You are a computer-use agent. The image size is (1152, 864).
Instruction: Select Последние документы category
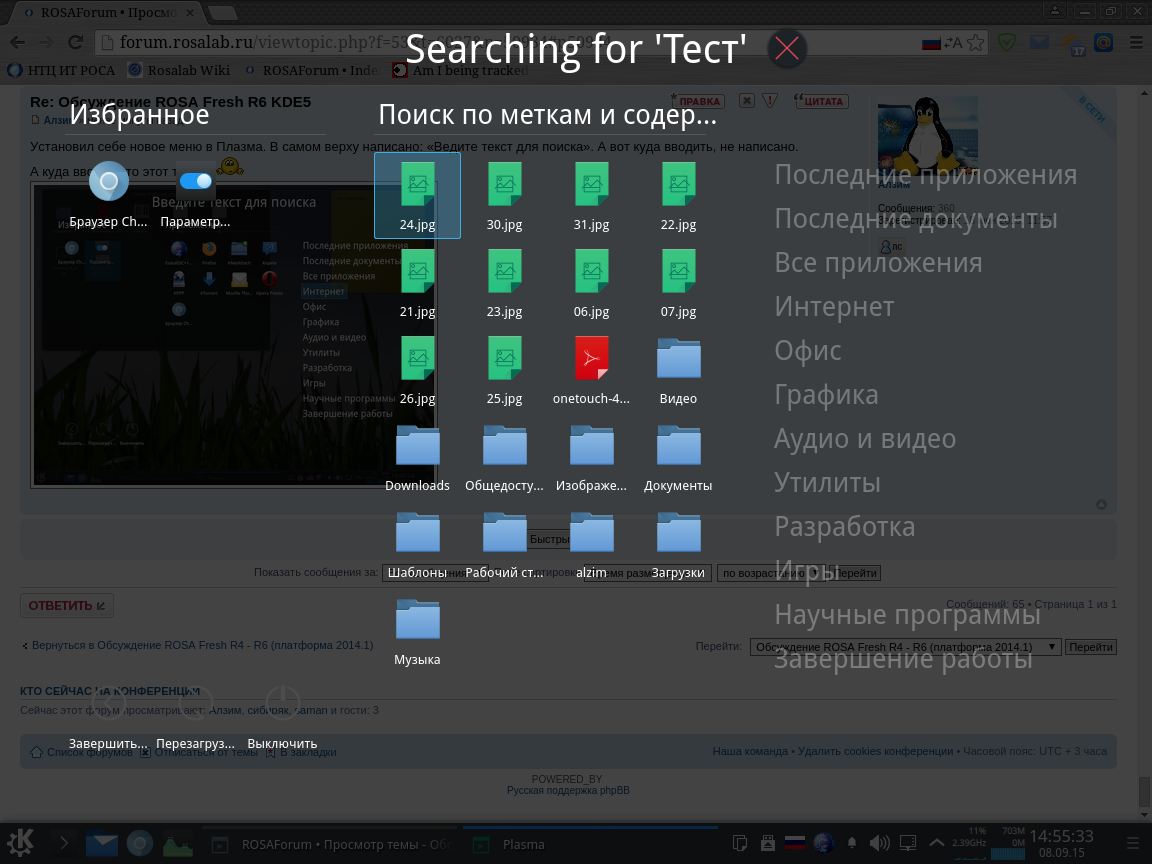tap(916, 219)
